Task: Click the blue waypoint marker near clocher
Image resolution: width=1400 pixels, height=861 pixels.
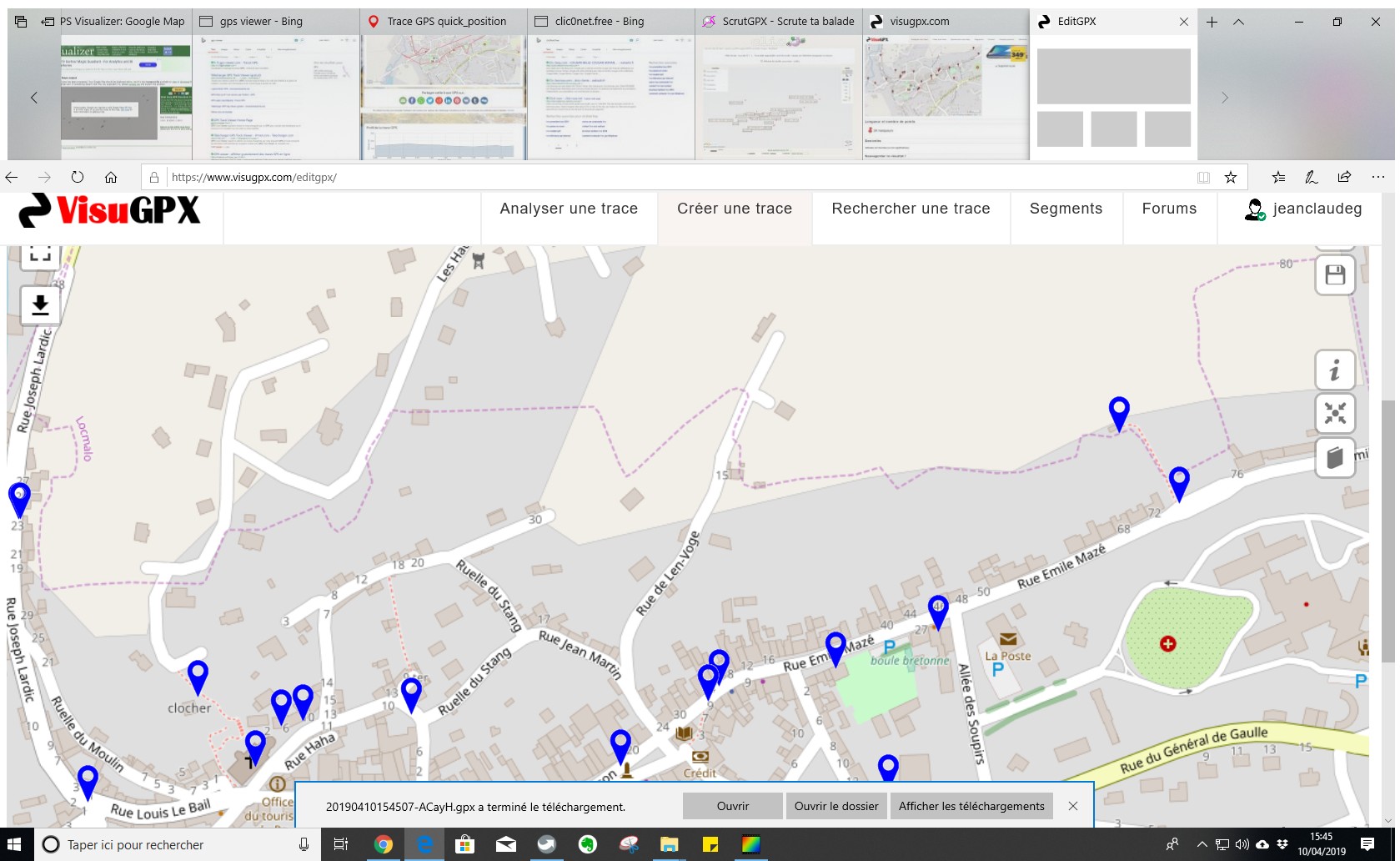Action: 198,676
